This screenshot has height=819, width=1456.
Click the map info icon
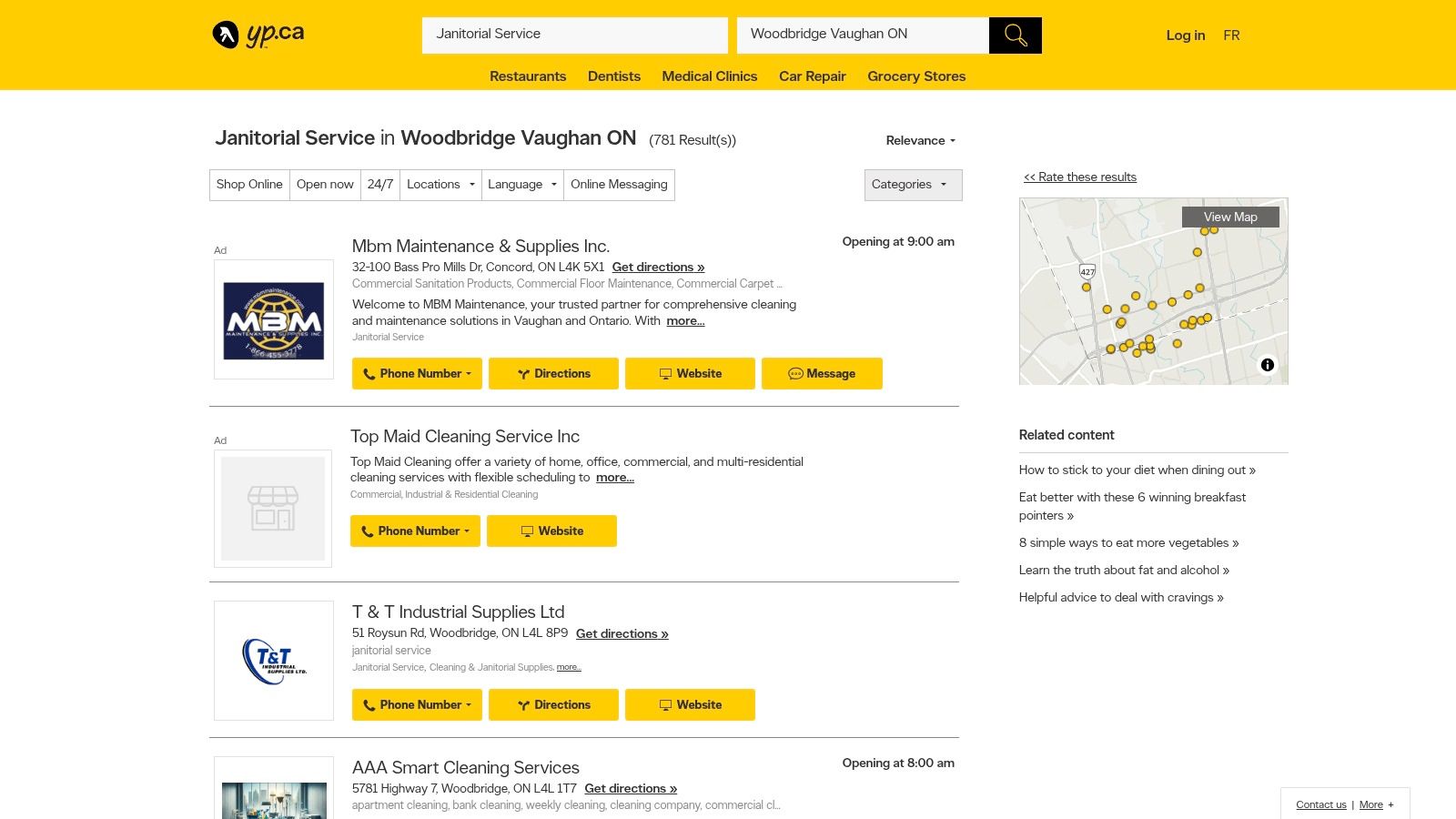coord(1267,365)
